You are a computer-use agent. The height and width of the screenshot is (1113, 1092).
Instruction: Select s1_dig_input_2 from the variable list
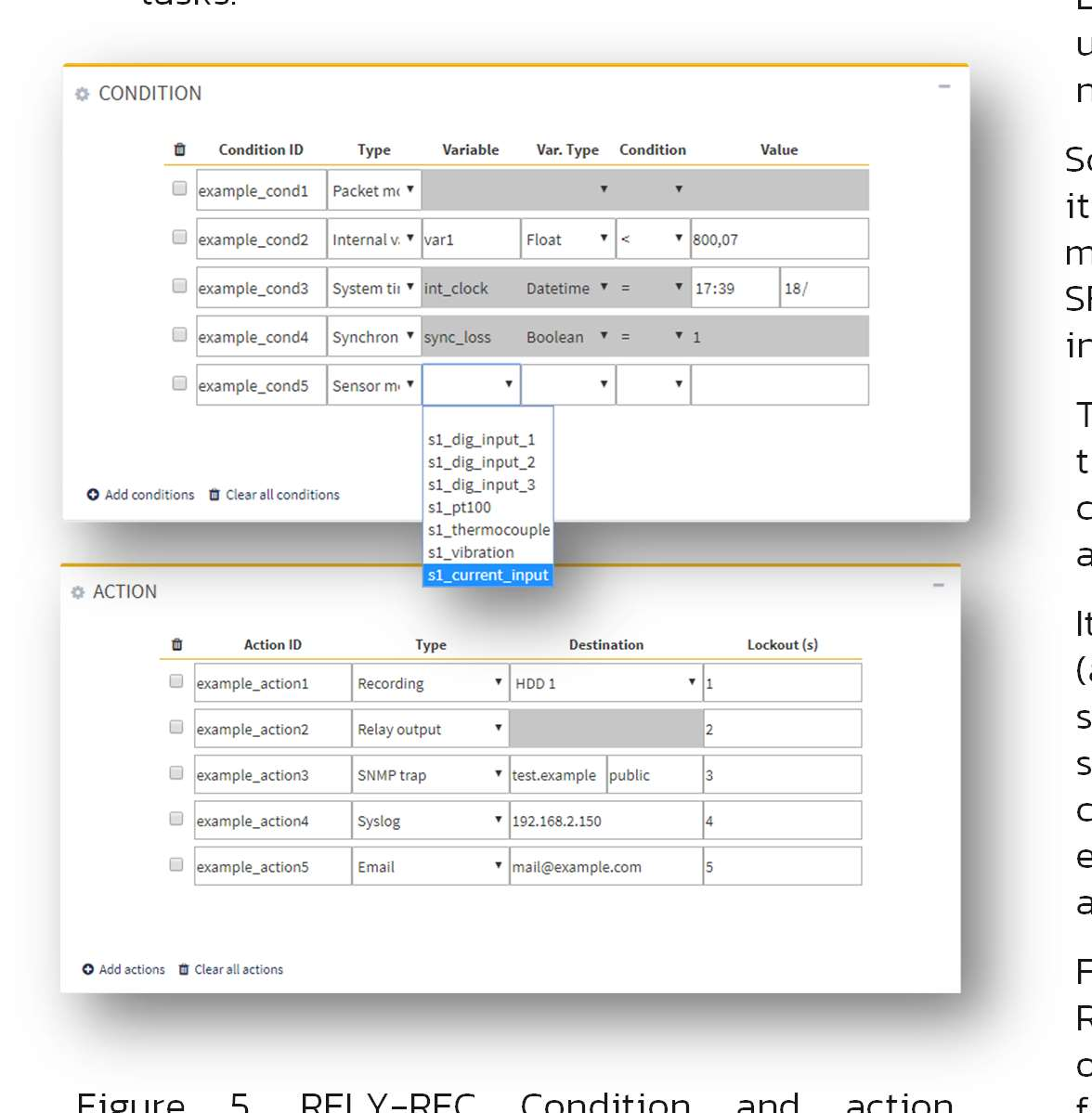[487, 462]
